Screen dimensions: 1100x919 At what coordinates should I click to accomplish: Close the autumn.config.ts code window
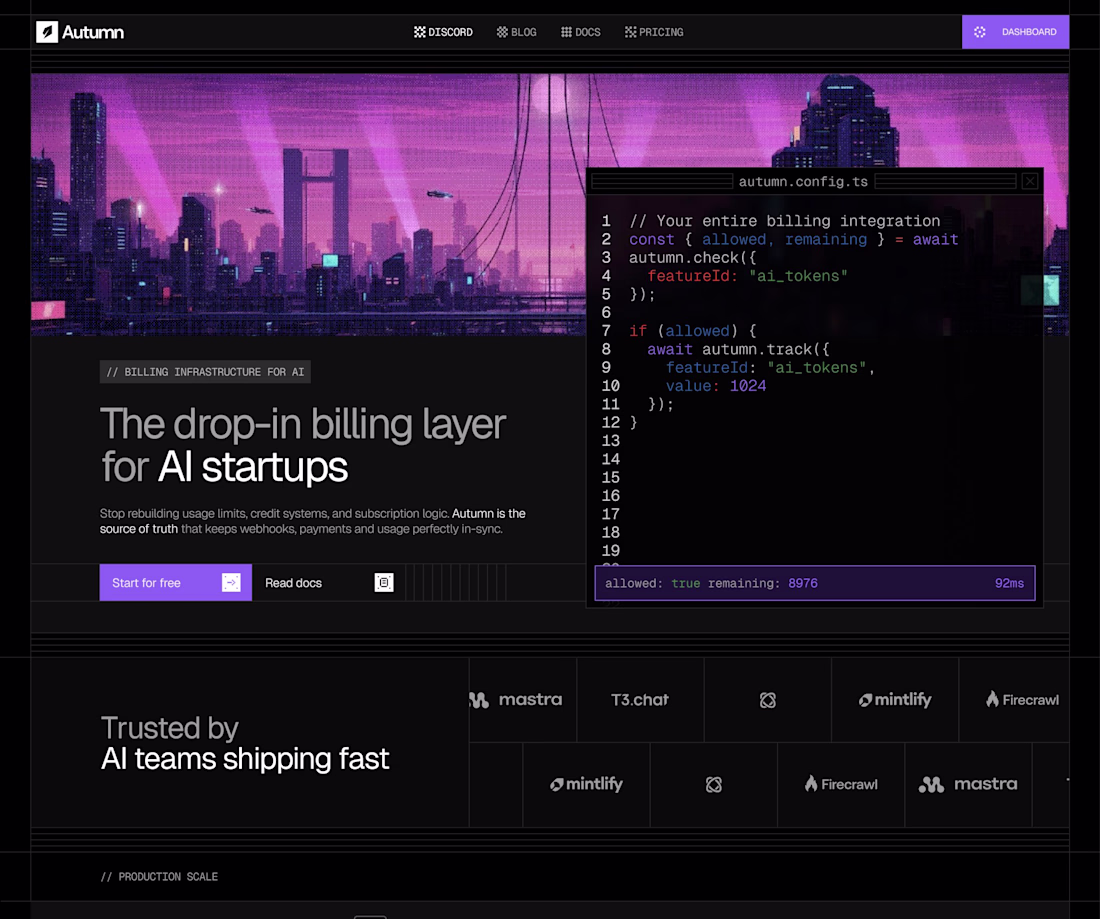1030,182
